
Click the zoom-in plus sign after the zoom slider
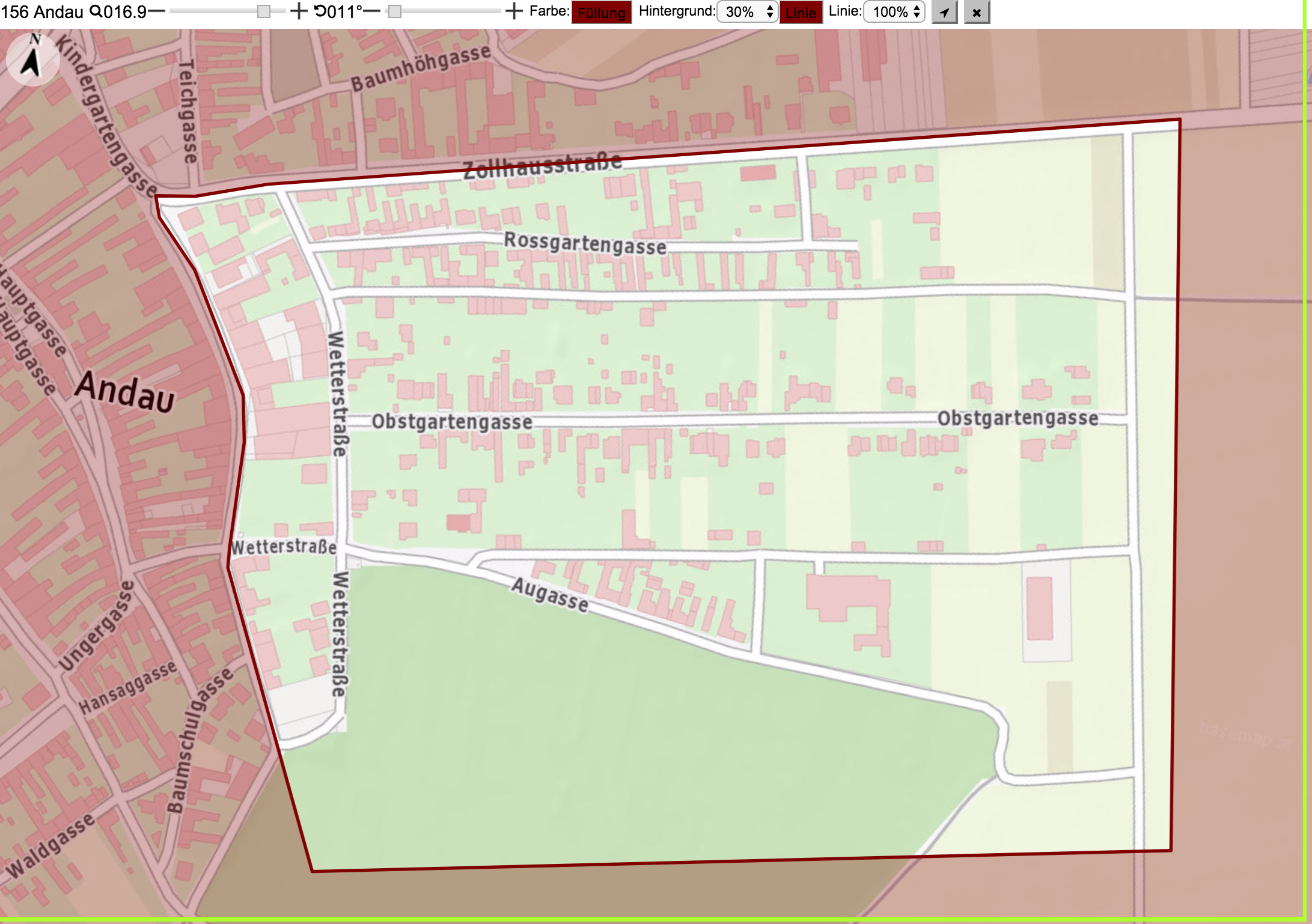click(299, 11)
